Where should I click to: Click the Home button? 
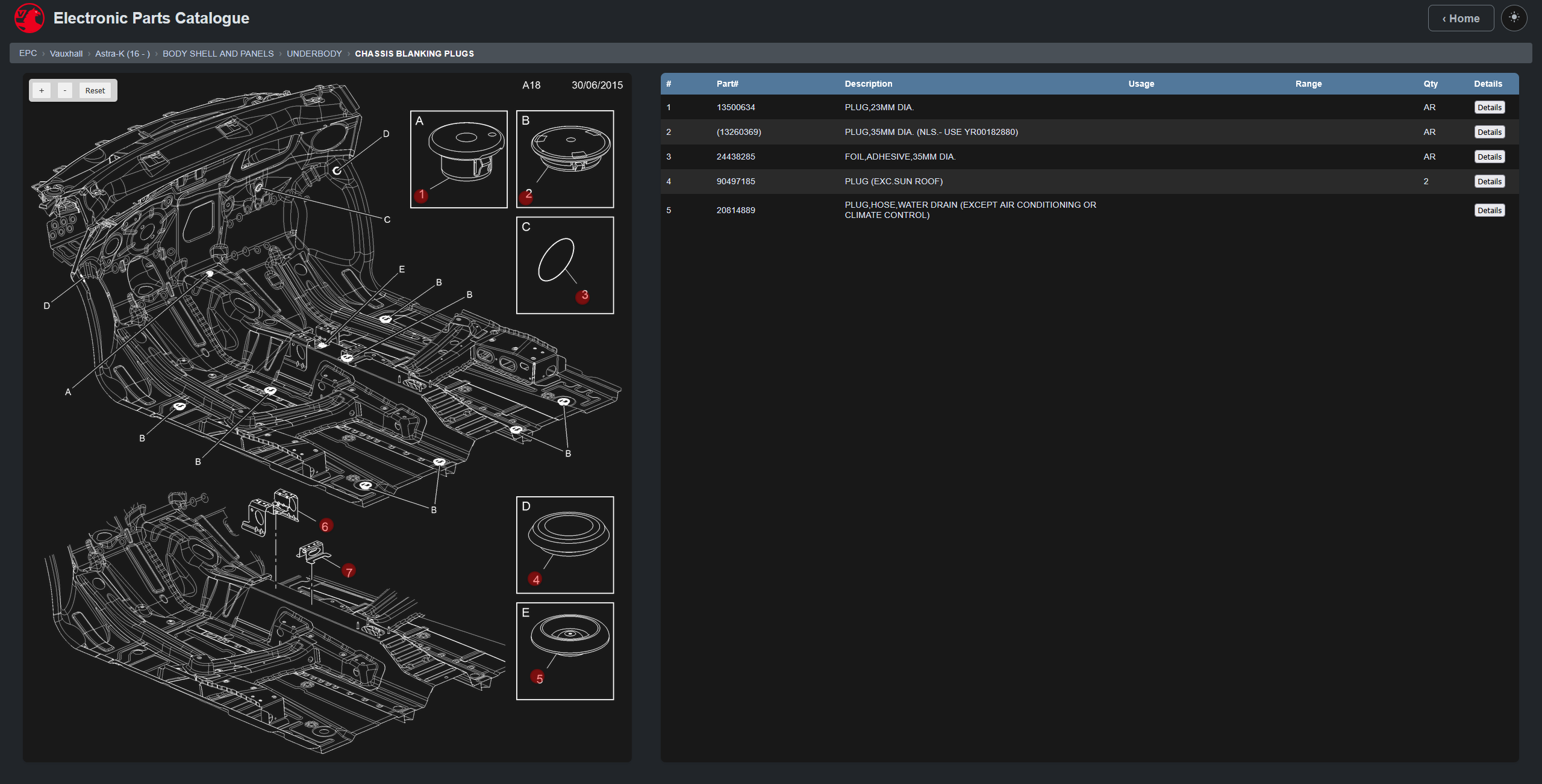[1460, 18]
